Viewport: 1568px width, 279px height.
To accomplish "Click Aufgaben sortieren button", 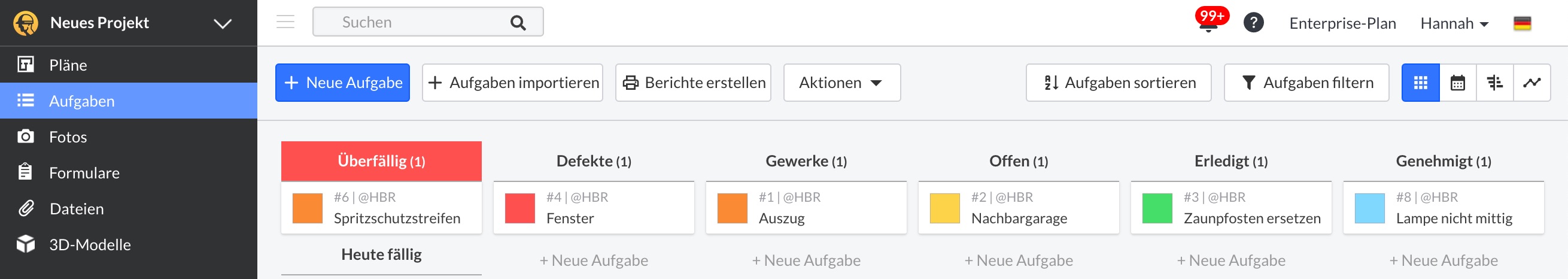I will tap(1118, 82).
